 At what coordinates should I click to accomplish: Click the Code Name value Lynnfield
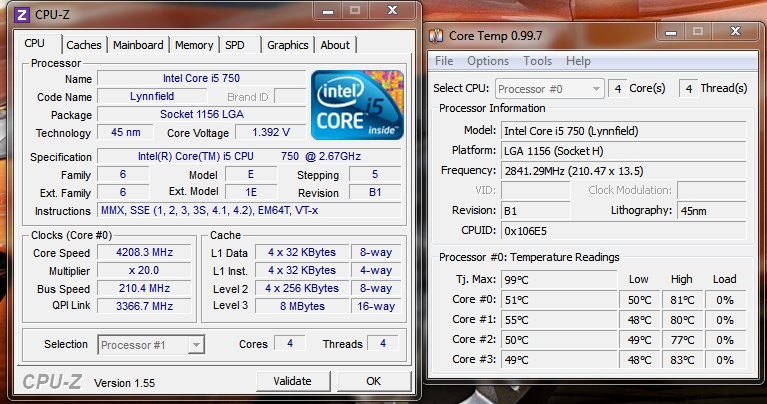point(152,96)
